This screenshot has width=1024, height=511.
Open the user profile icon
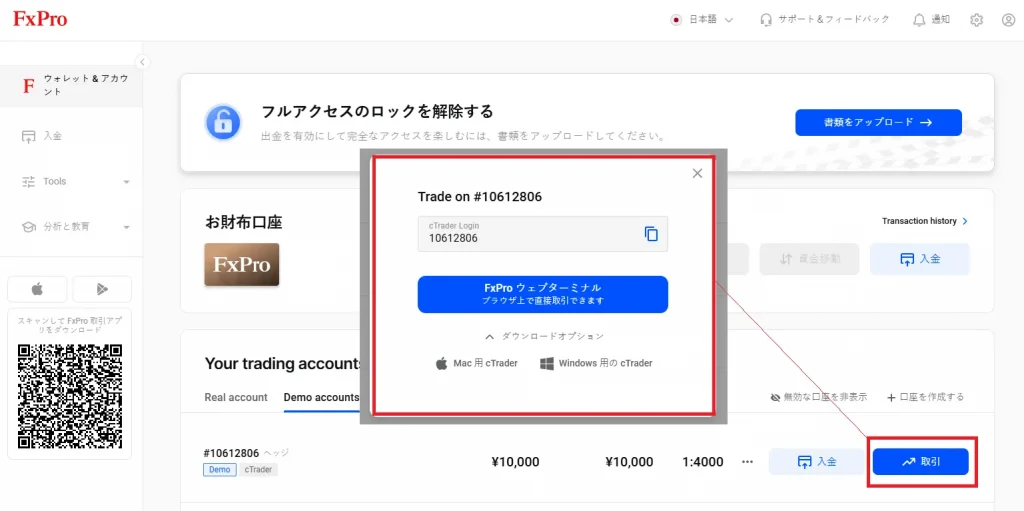point(1008,20)
